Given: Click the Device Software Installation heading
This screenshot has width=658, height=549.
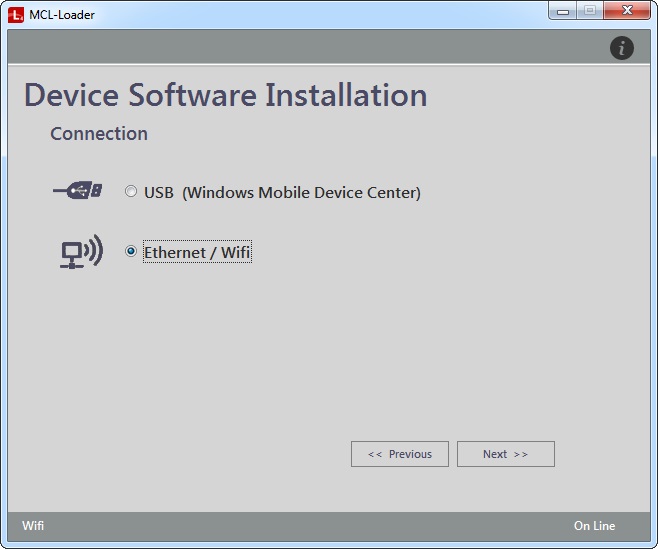Looking at the screenshot, I should coord(226,95).
